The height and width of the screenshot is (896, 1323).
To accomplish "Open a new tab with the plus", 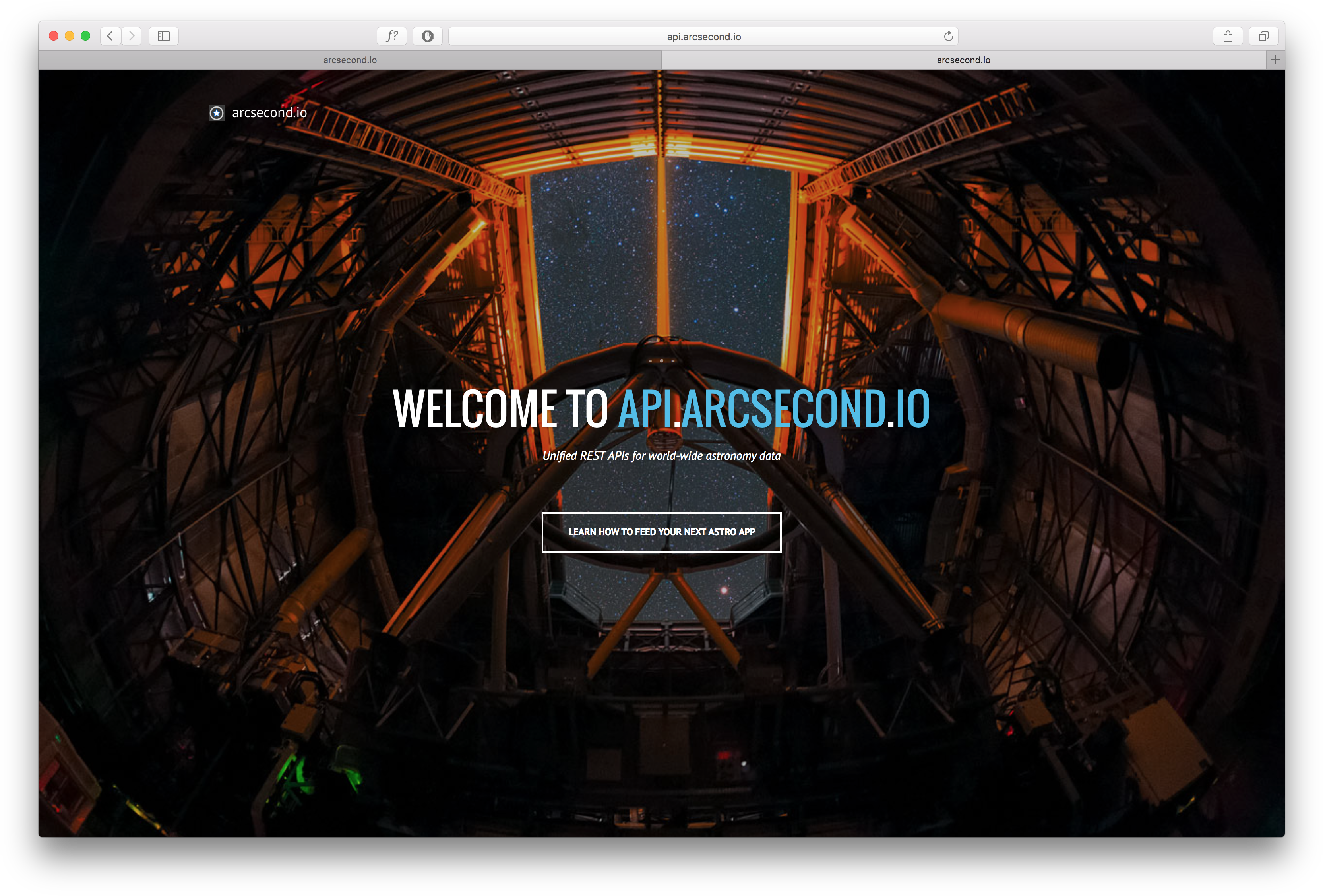I will [1275, 60].
